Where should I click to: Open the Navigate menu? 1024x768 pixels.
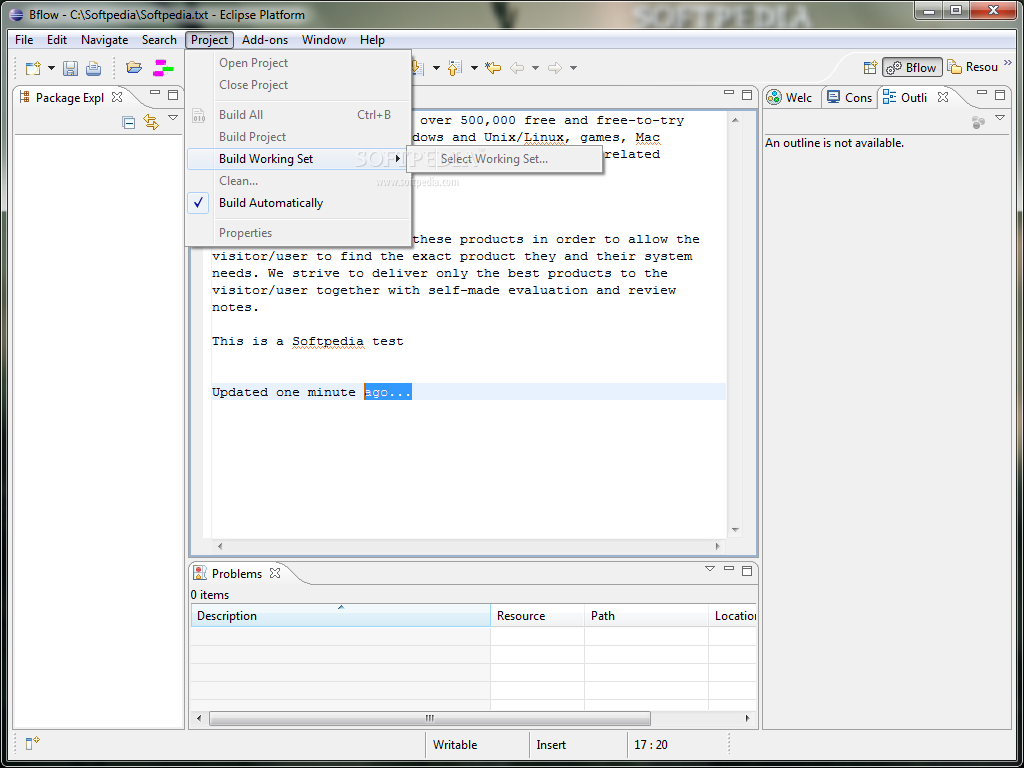point(104,40)
